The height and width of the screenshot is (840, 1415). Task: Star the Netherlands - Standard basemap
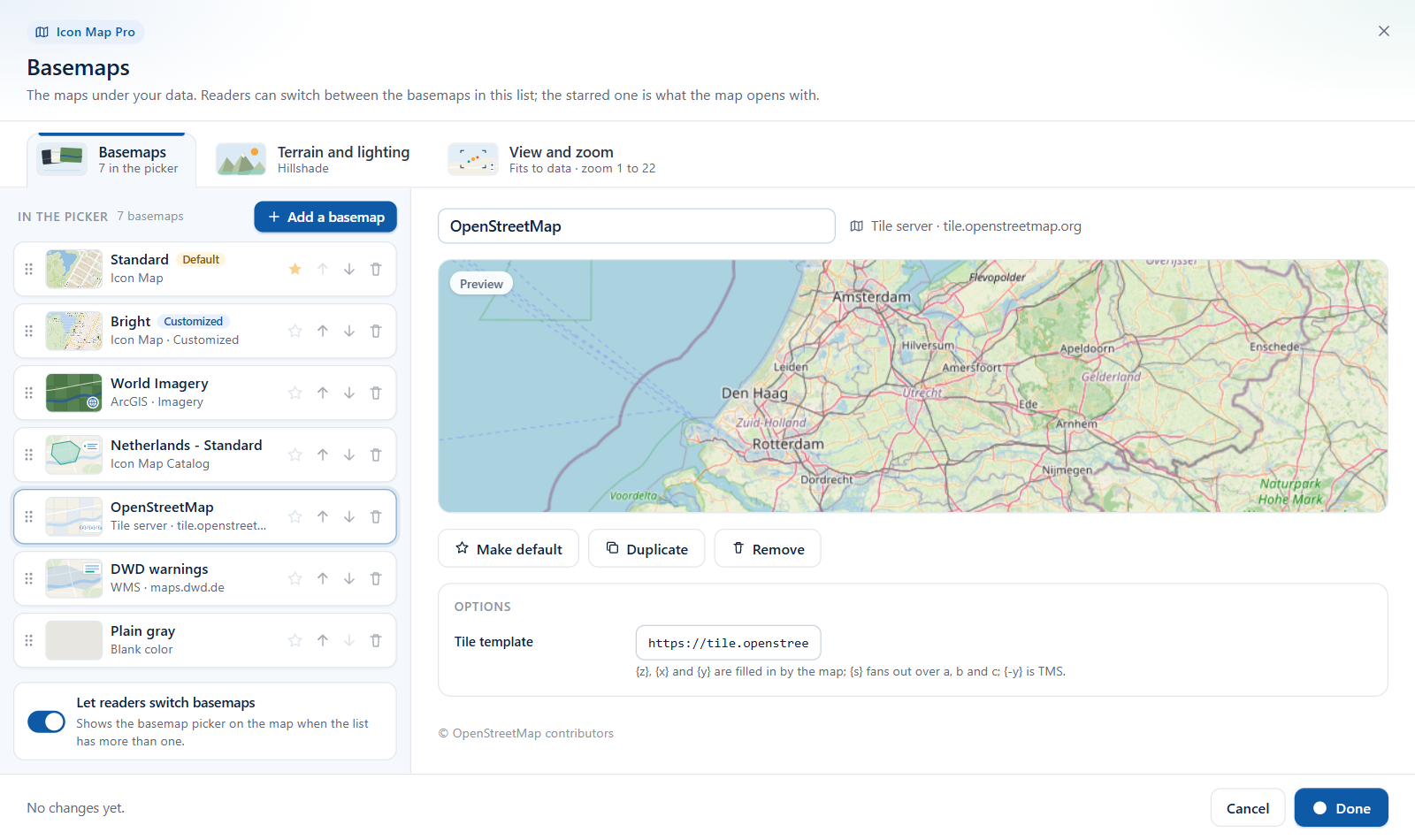pyautogui.click(x=295, y=454)
